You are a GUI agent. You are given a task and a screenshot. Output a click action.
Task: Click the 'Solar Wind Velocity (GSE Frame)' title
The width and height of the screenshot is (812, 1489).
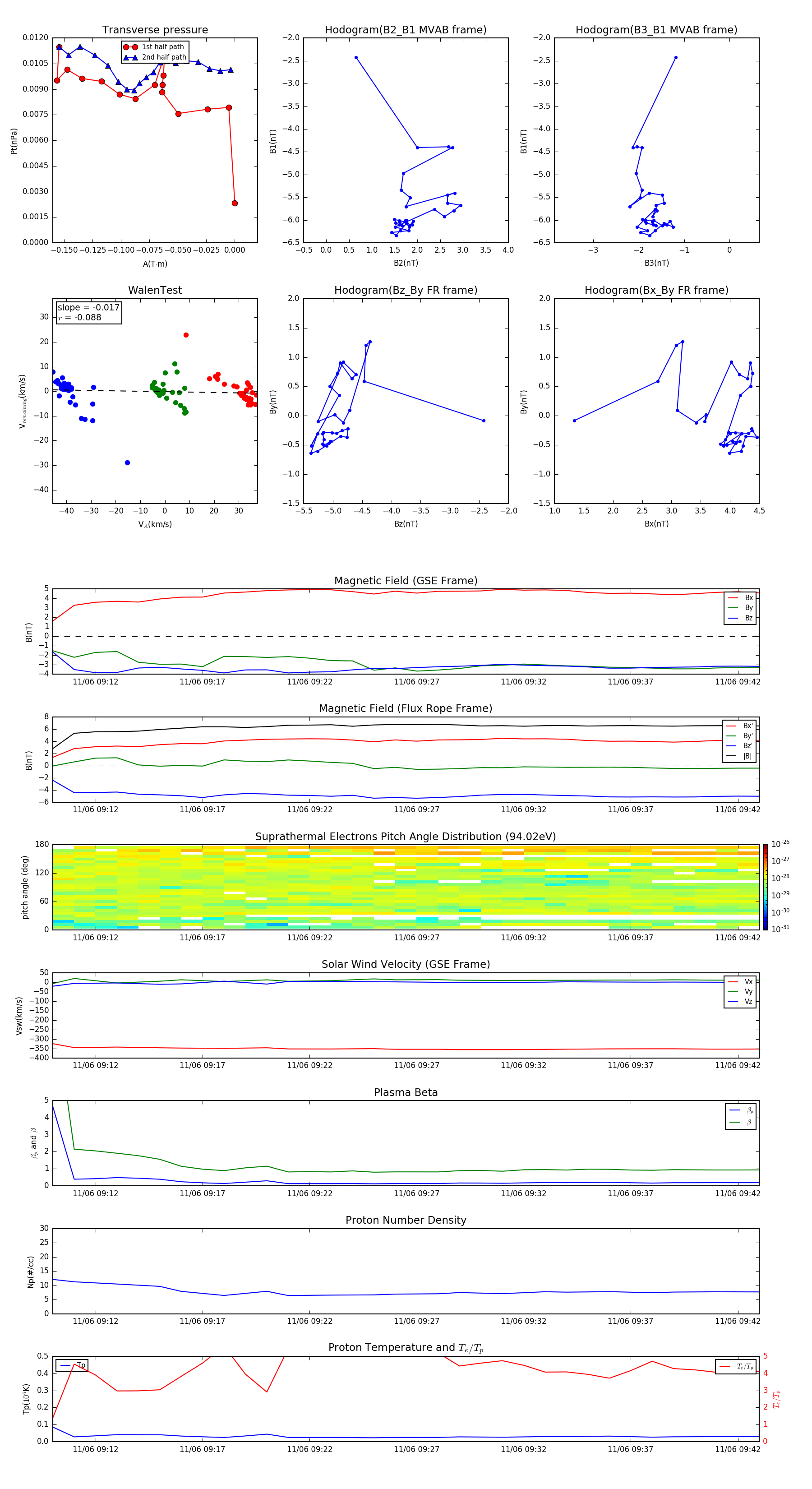point(406,965)
